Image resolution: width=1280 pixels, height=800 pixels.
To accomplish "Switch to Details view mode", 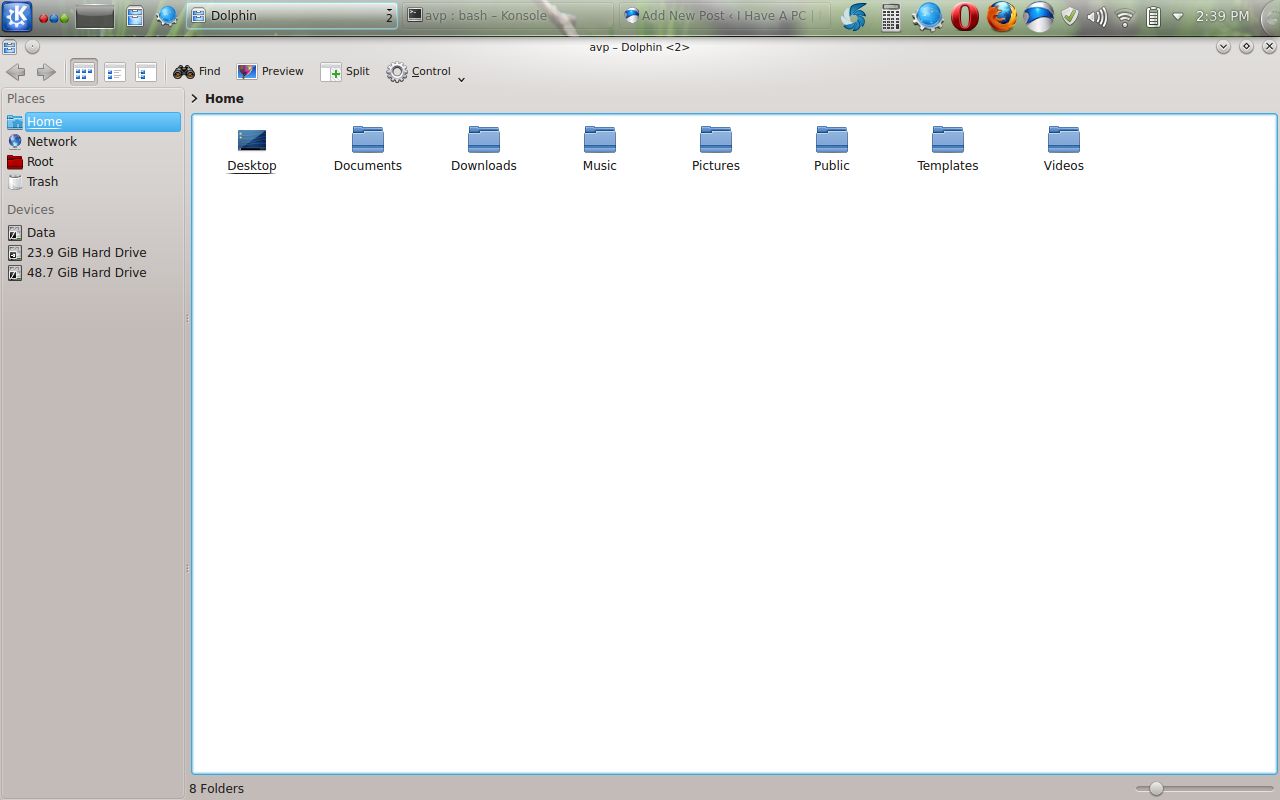I will pyautogui.click(x=115, y=72).
